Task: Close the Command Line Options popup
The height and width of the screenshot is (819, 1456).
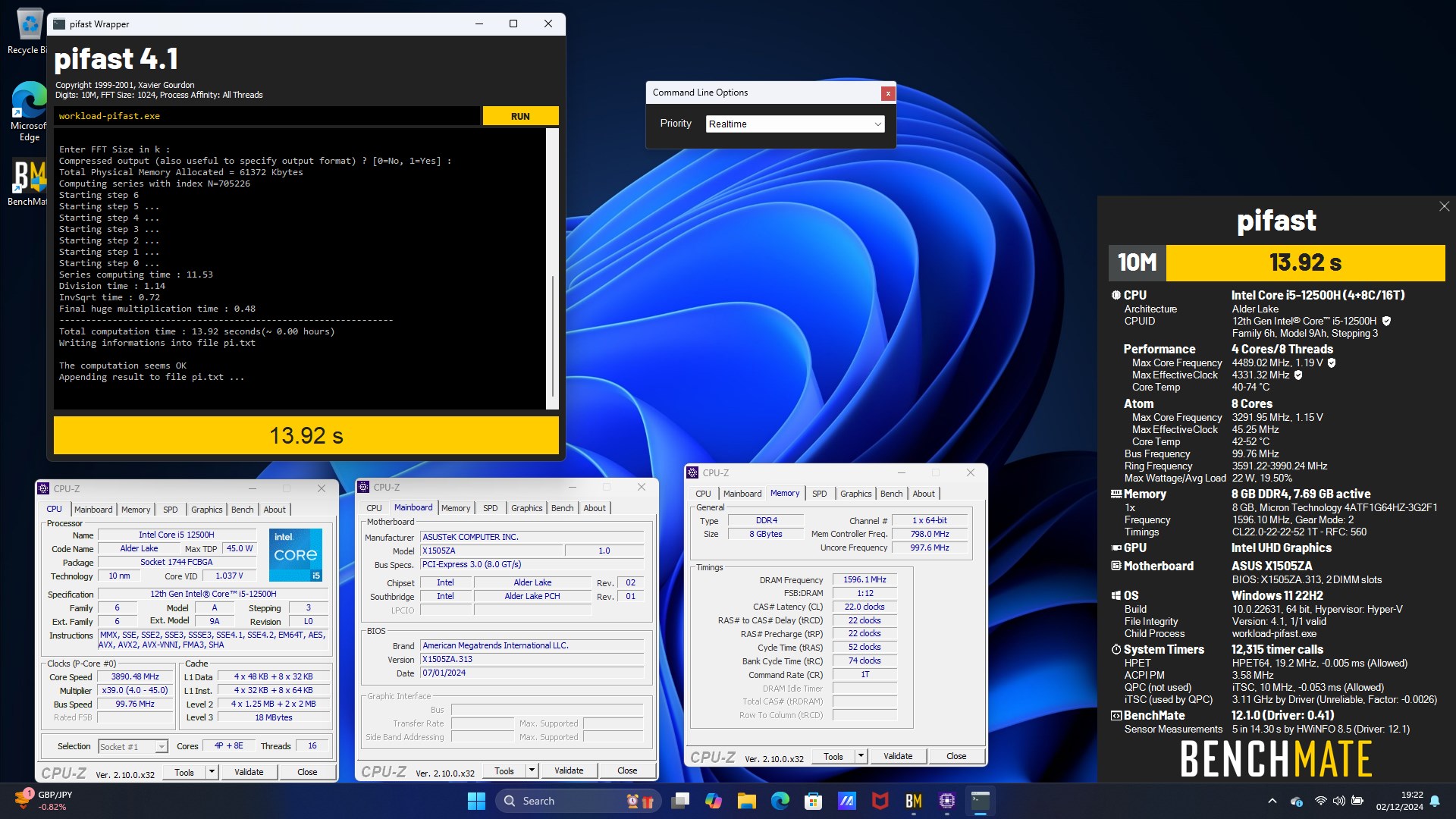Action: [x=887, y=93]
